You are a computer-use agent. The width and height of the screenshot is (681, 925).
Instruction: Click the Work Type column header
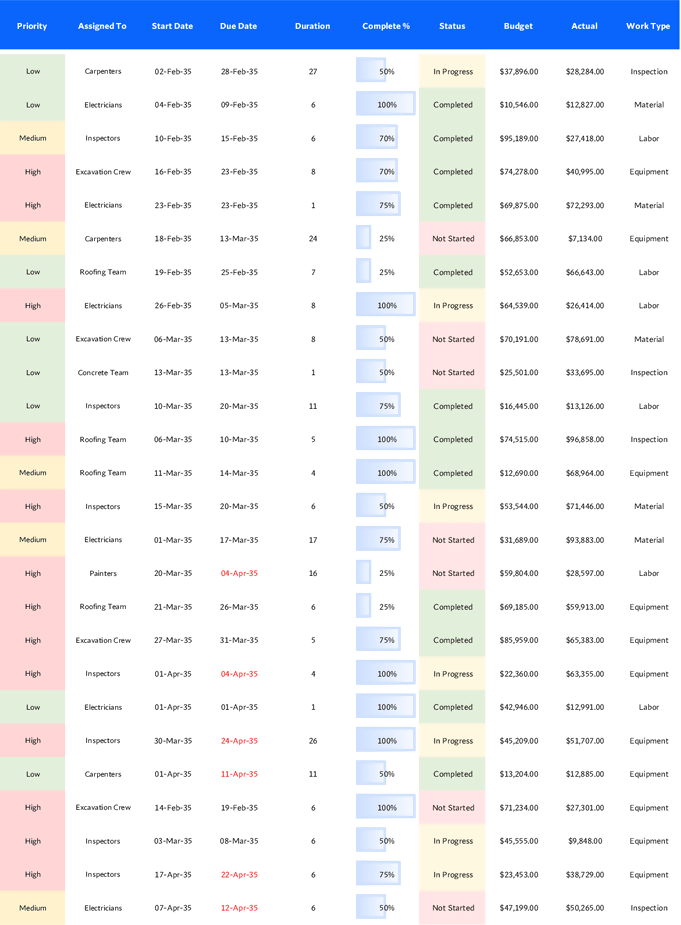point(648,26)
